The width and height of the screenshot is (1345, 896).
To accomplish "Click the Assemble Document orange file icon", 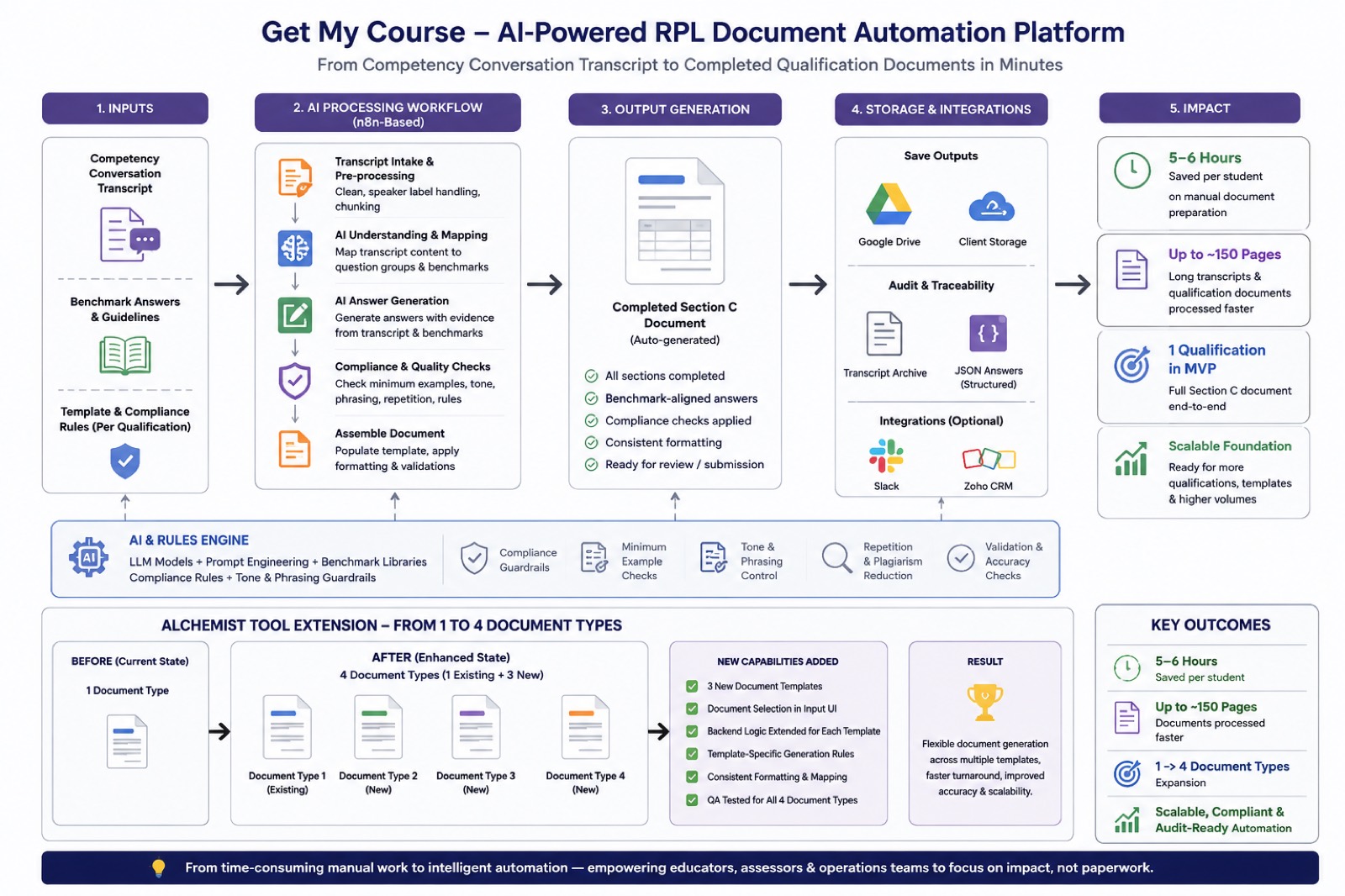I will tap(295, 449).
